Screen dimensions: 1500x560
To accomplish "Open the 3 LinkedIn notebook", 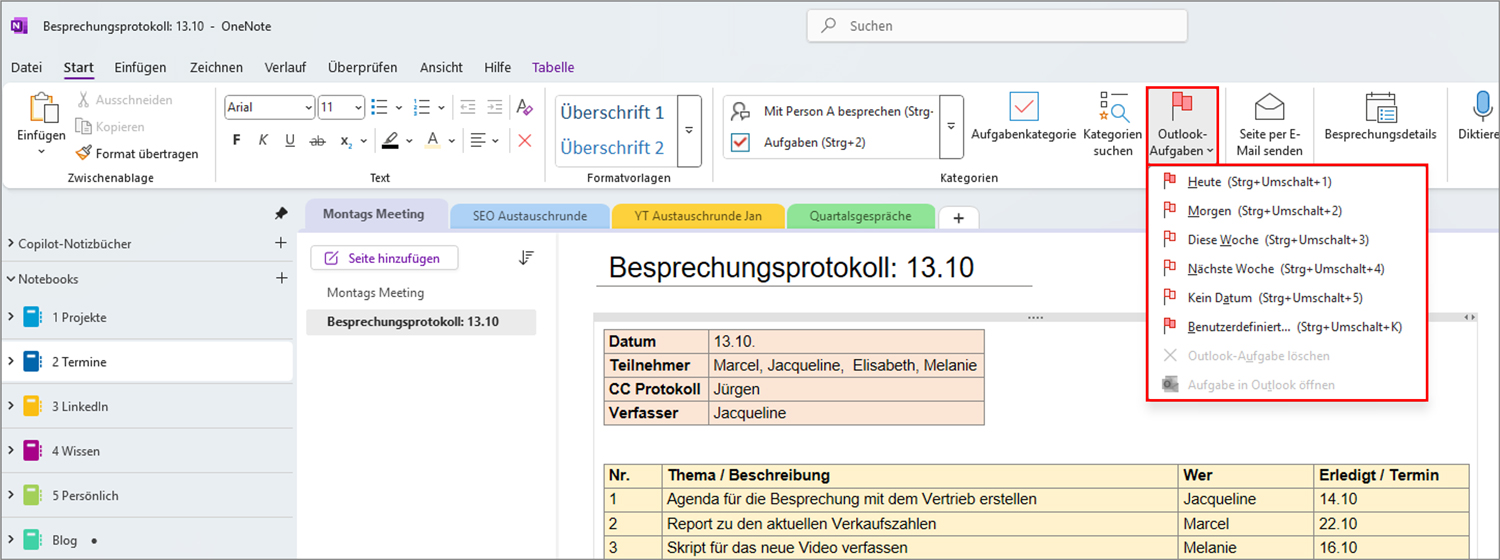I will click(147, 406).
